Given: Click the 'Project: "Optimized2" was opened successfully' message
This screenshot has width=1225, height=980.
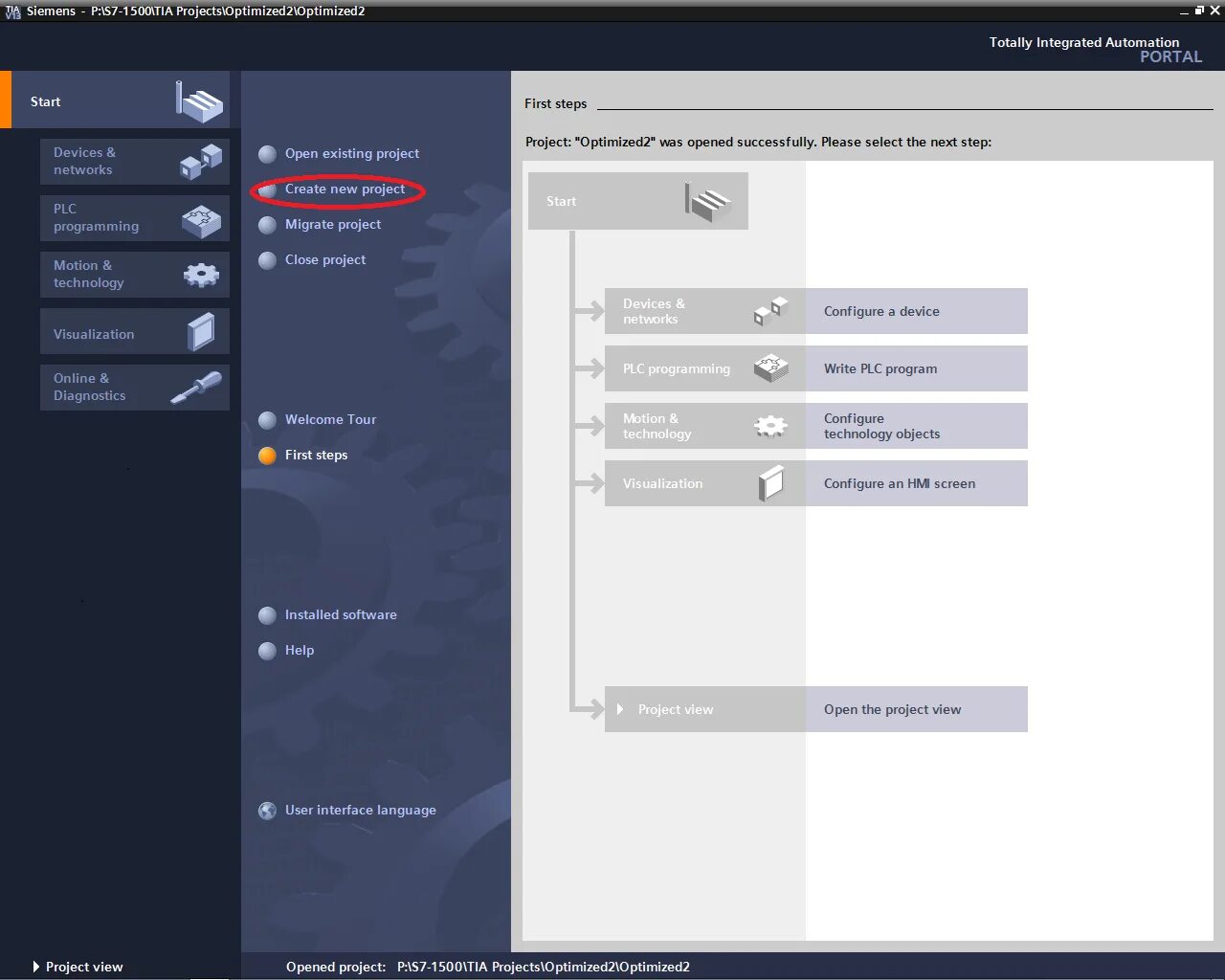Looking at the screenshot, I should (758, 142).
